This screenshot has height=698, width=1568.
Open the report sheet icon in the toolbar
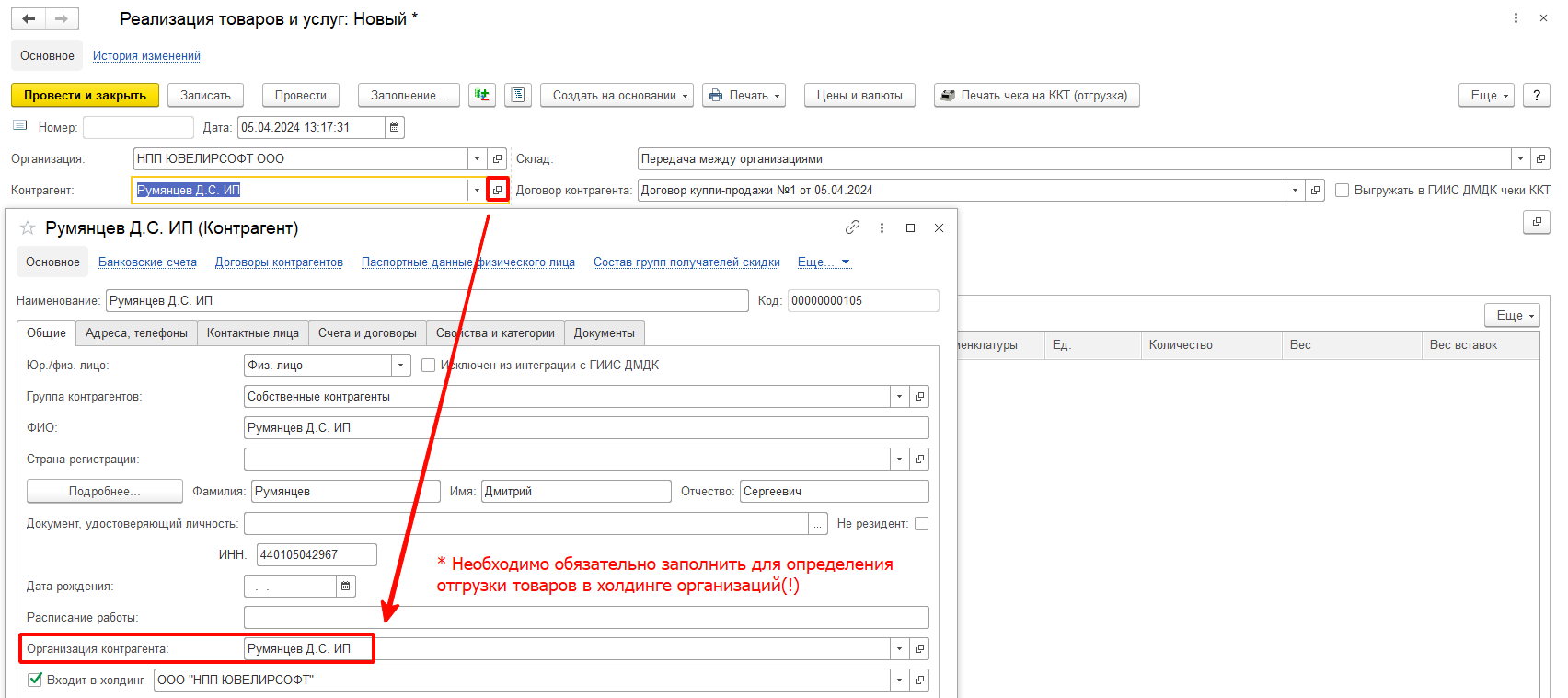point(519,95)
